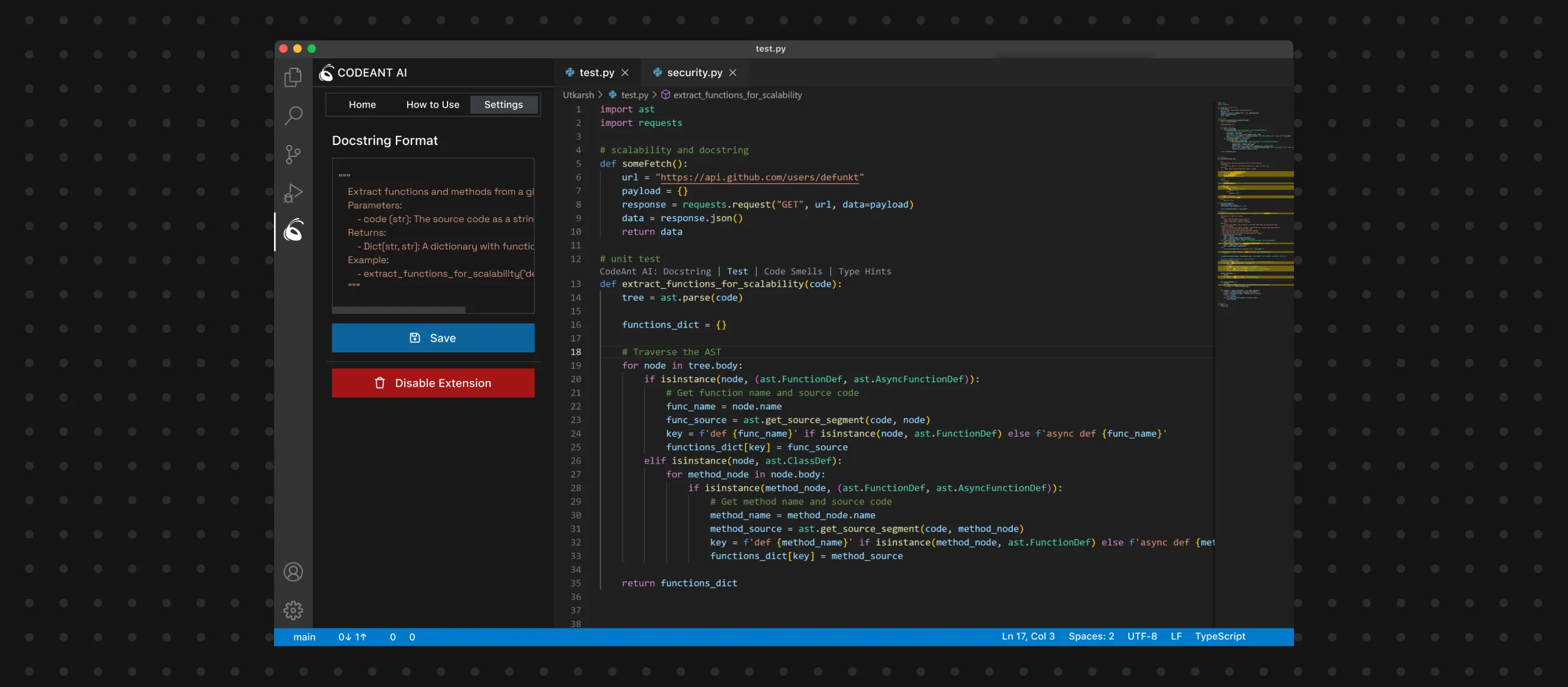The width and height of the screenshot is (1568, 687).
Task: Switch to the How to Use tab
Action: (433, 105)
